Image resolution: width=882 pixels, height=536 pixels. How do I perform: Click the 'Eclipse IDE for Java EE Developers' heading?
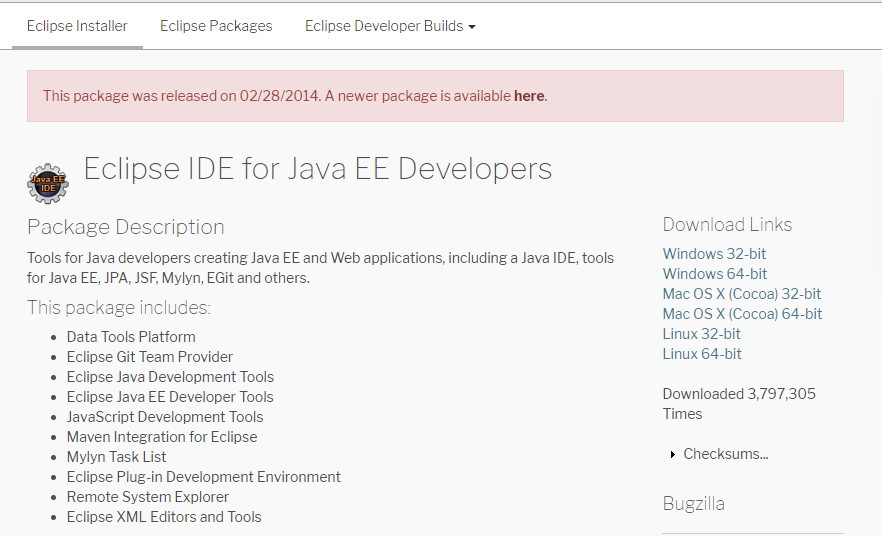pyautogui.click(x=318, y=168)
